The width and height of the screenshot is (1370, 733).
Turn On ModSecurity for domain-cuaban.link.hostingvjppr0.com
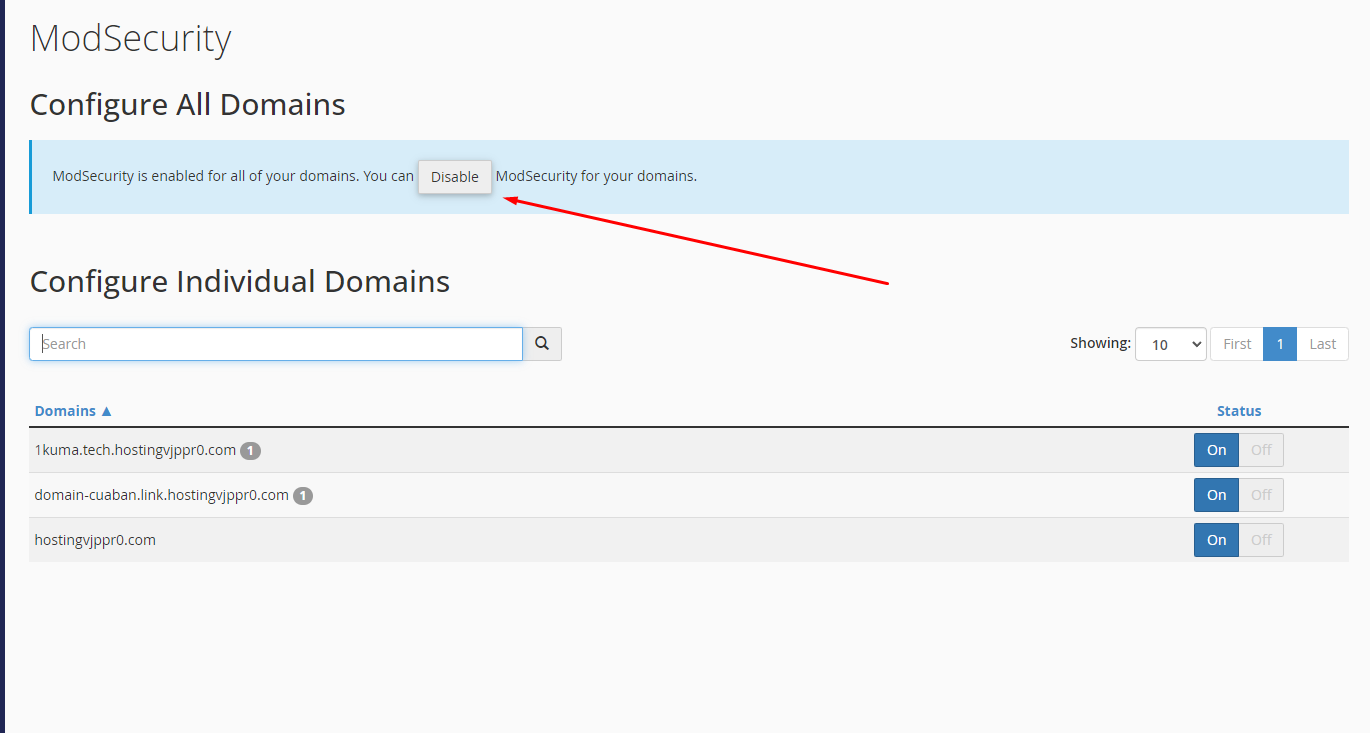point(1217,495)
